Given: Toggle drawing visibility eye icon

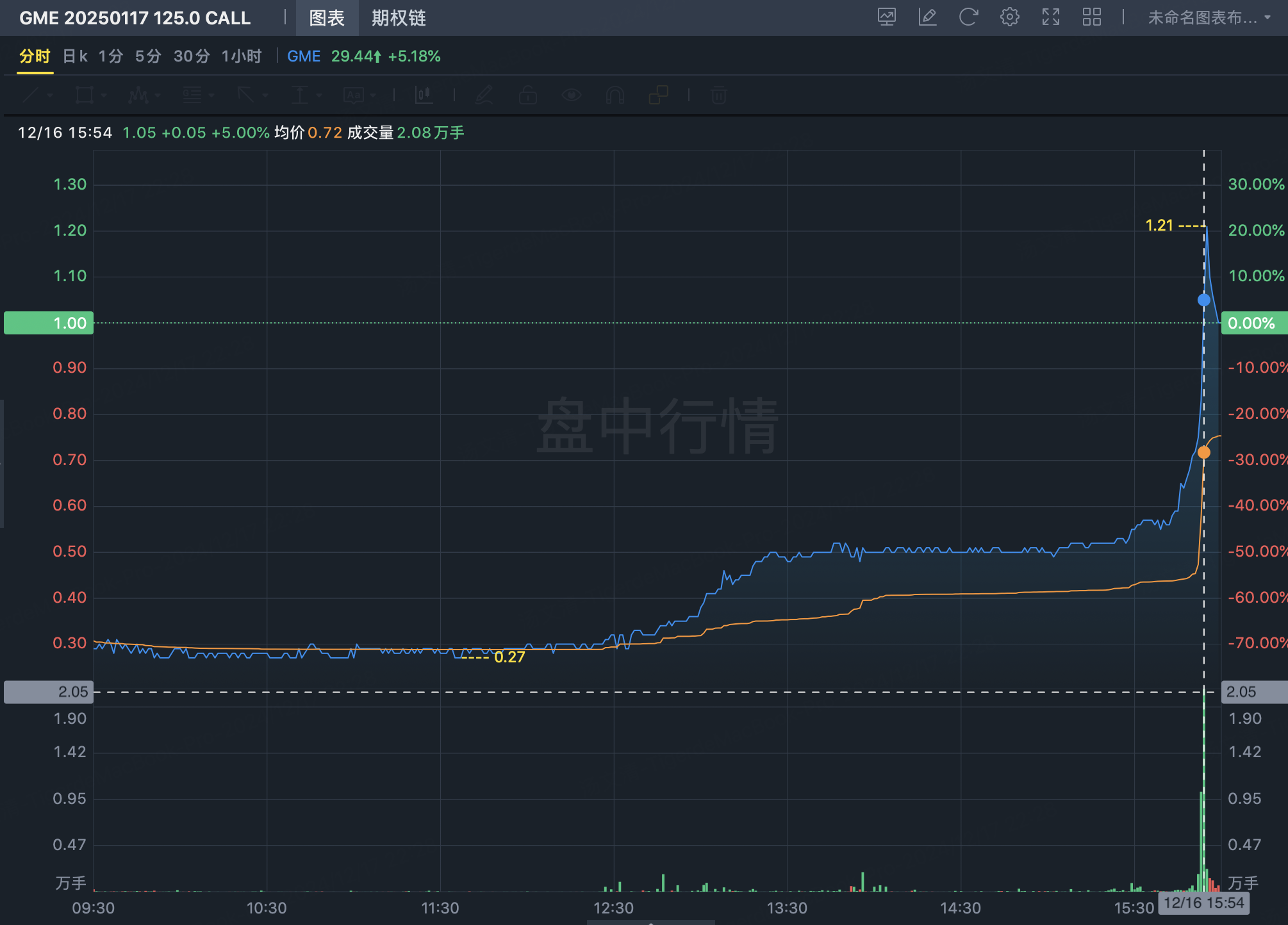Looking at the screenshot, I should pos(571,95).
